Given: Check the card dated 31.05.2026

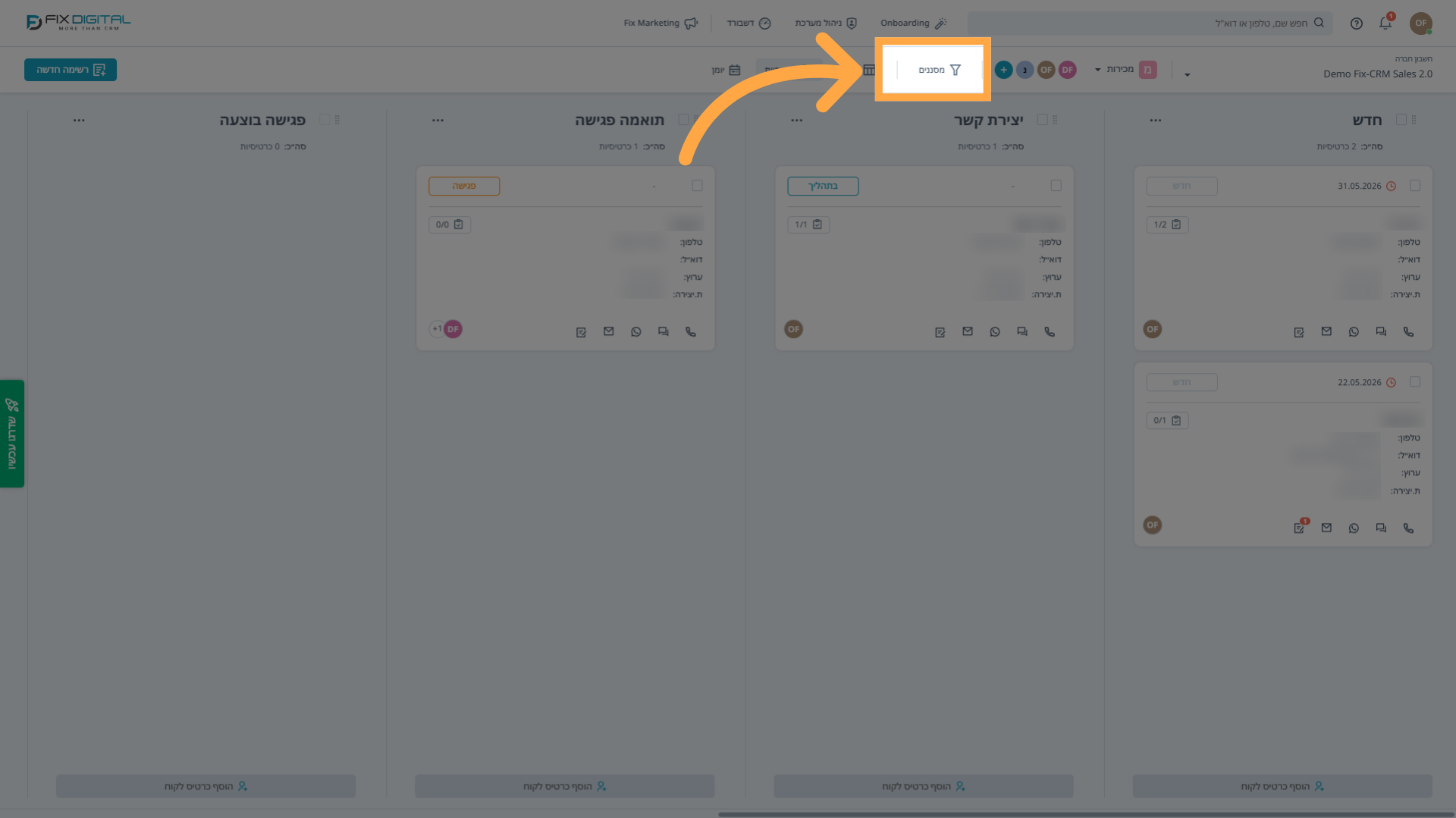Looking at the screenshot, I should pos(1415,186).
